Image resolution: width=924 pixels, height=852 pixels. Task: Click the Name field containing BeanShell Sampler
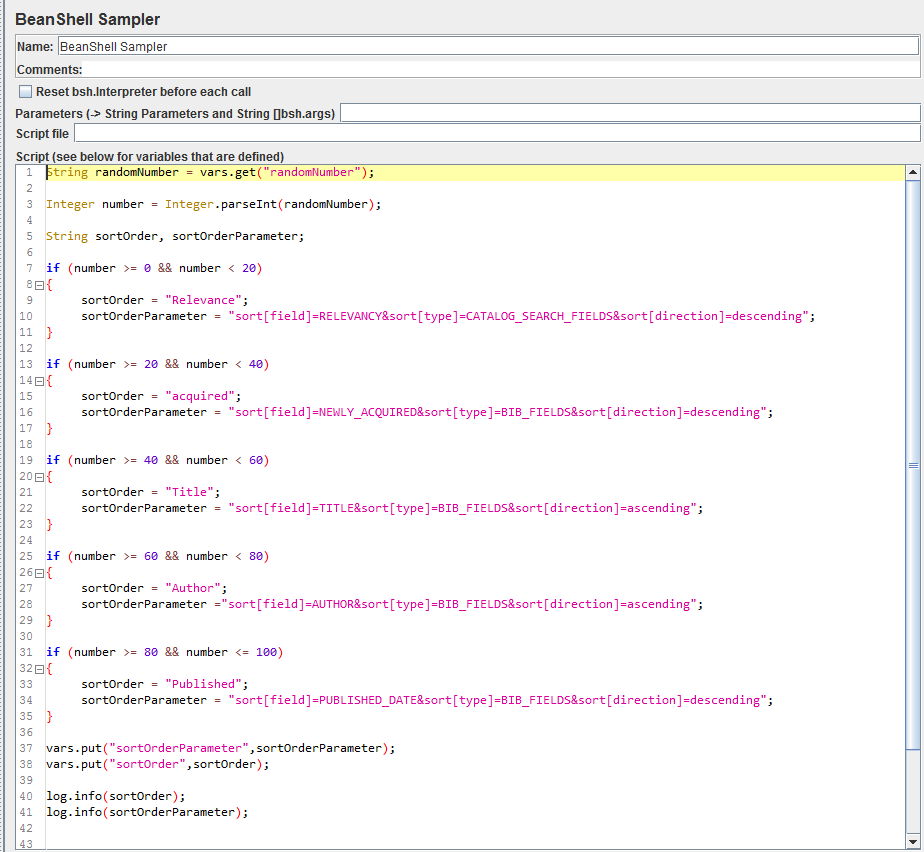[300, 45]
